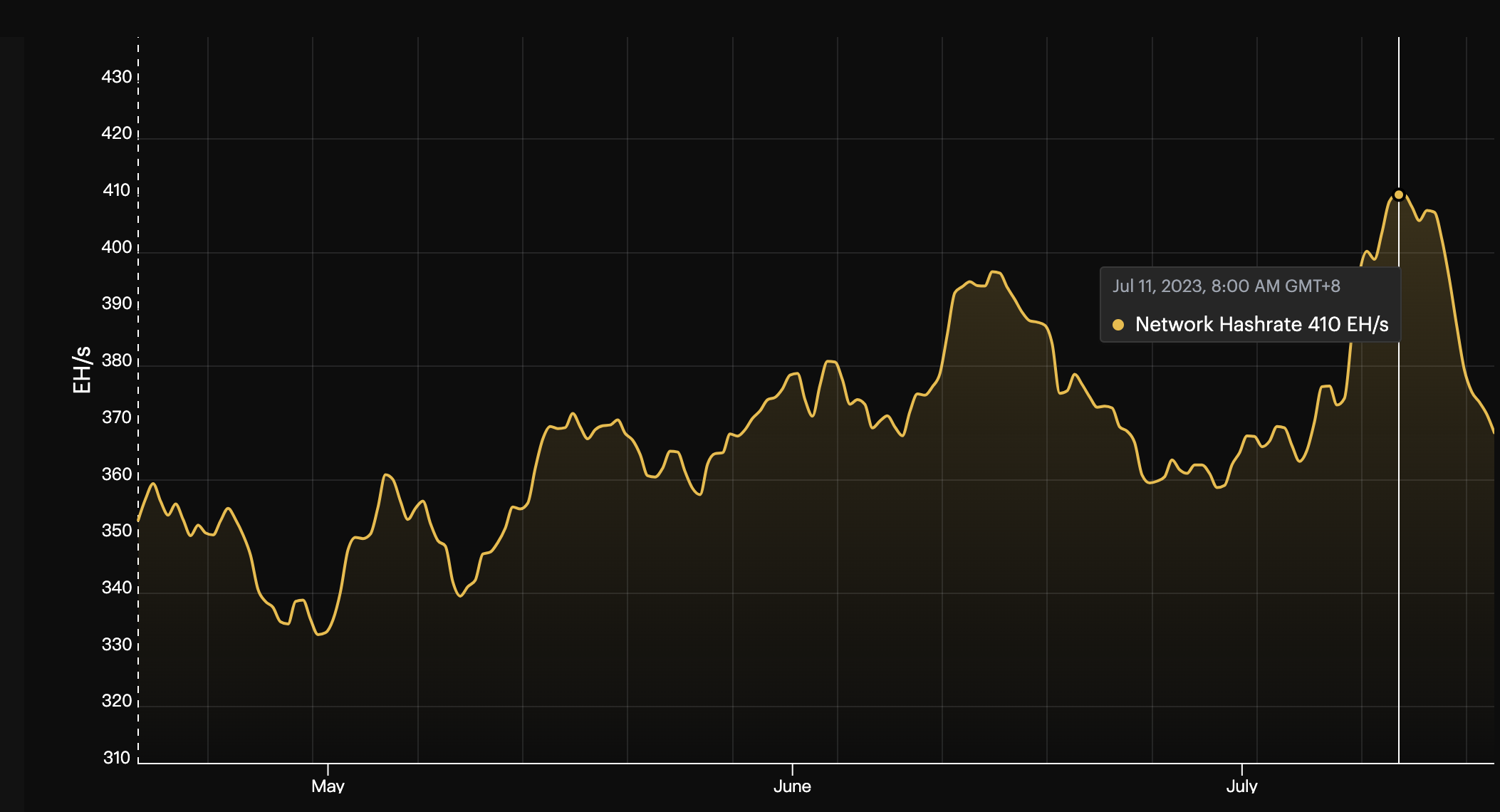Click the yellow legend dot in tooltip
Screen dimensions: 1500x812
click(x=1118, y=325)
